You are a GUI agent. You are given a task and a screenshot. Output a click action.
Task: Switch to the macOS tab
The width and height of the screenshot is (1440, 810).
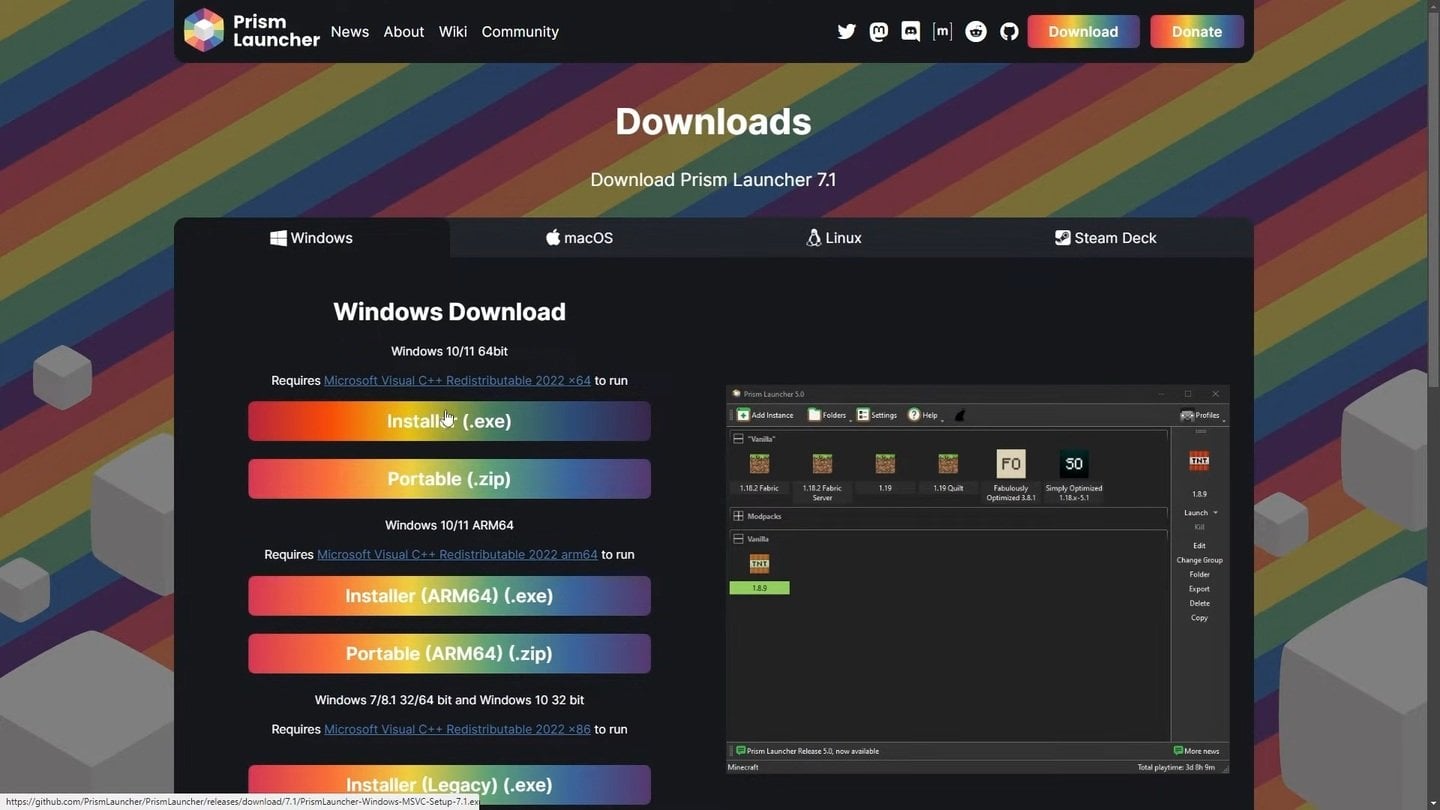click(x=580, y=238)
